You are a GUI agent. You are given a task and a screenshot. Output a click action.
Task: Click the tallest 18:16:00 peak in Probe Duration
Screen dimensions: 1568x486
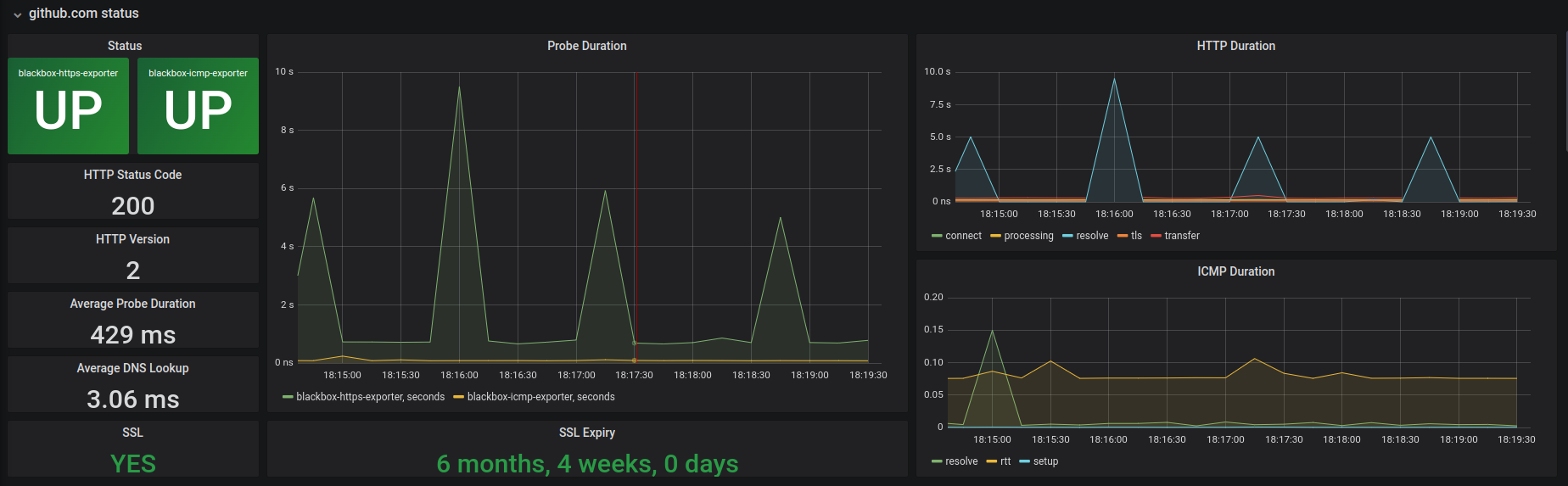(x=459, y=87)
